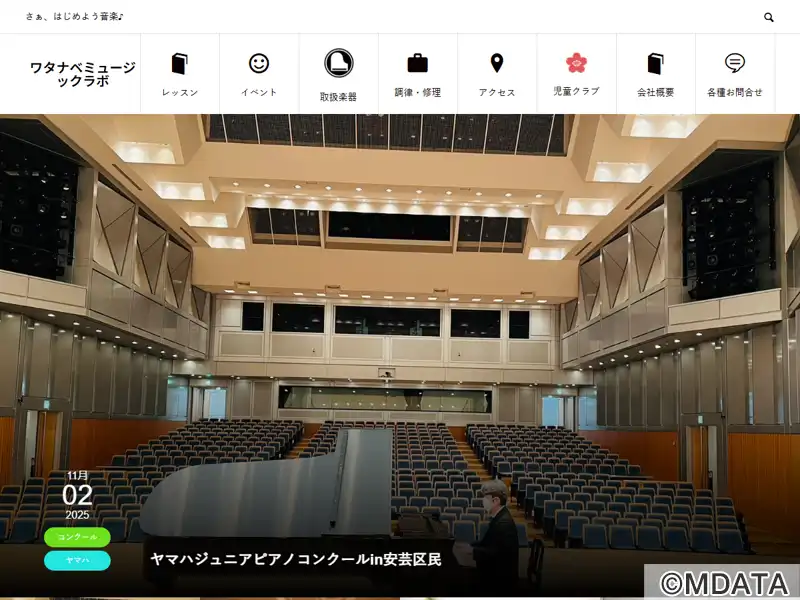Select the アクセス navigation label
The height and width of the screenshot is (600, 800).
497,92
